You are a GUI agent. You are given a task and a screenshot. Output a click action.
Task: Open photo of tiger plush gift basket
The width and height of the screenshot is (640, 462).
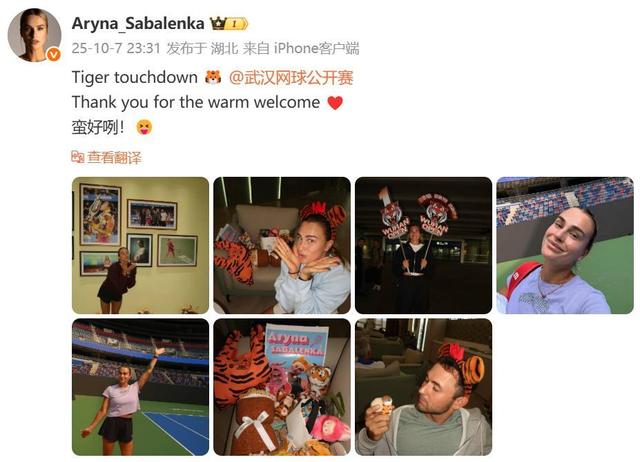pyautogui.click(x=282, y=387)
